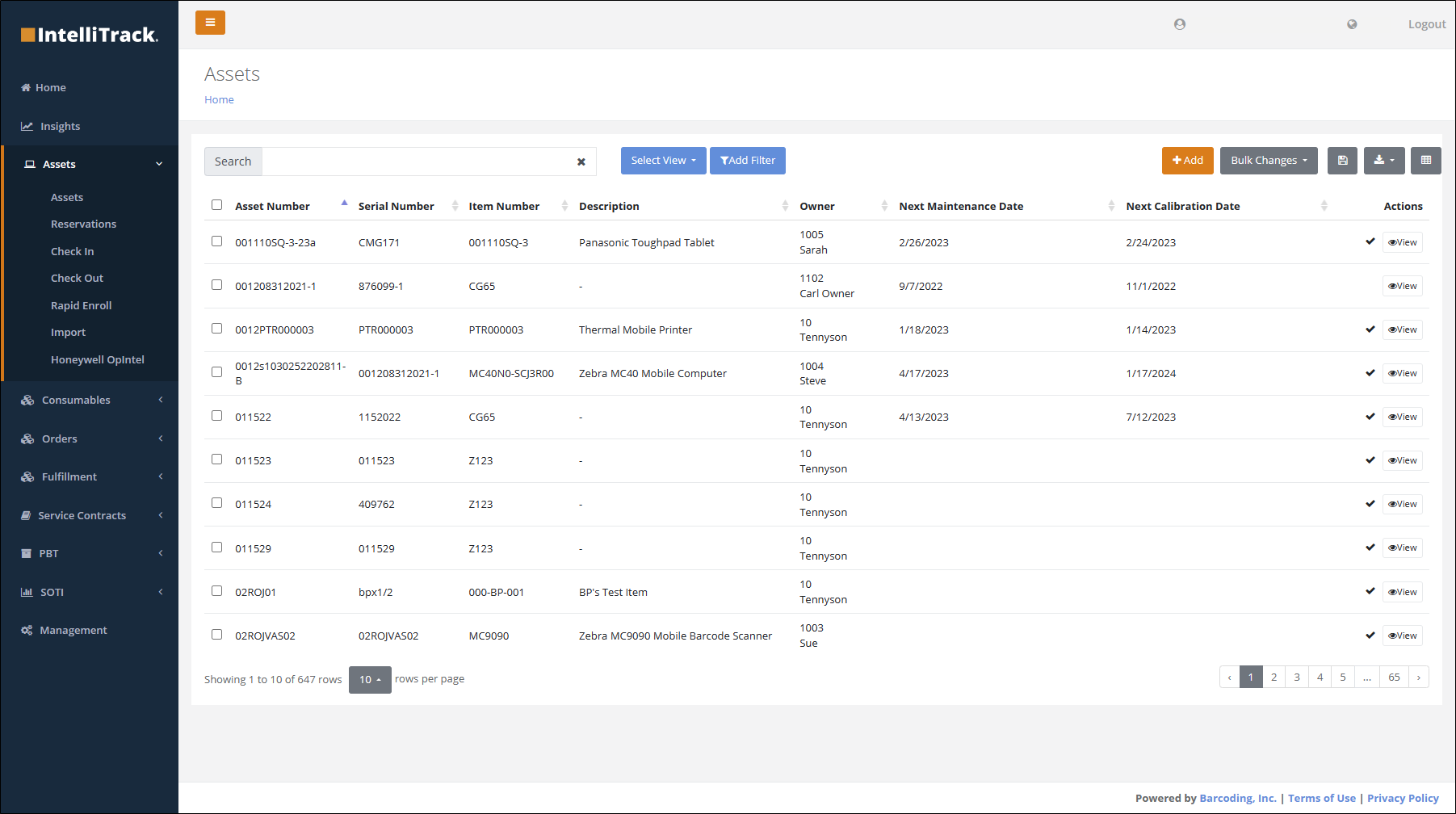Open the column chooser grid icon
Image resolution: width=1456 pixels, height=814 pixels.
1426,161
